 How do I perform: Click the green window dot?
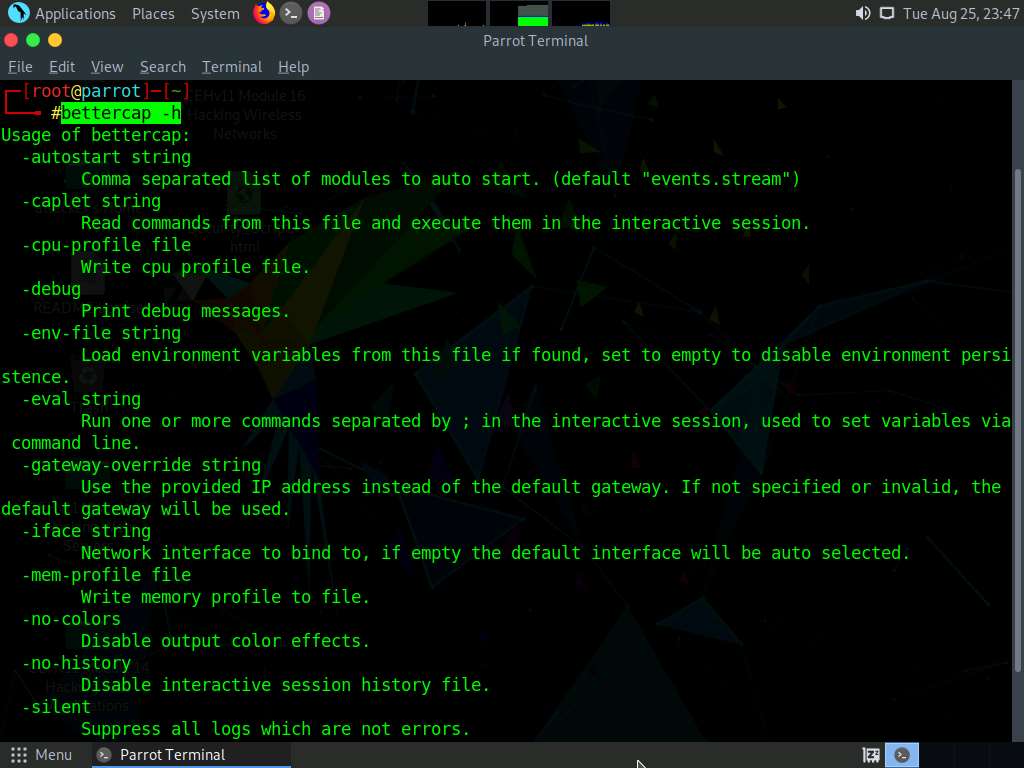[33, 40]
